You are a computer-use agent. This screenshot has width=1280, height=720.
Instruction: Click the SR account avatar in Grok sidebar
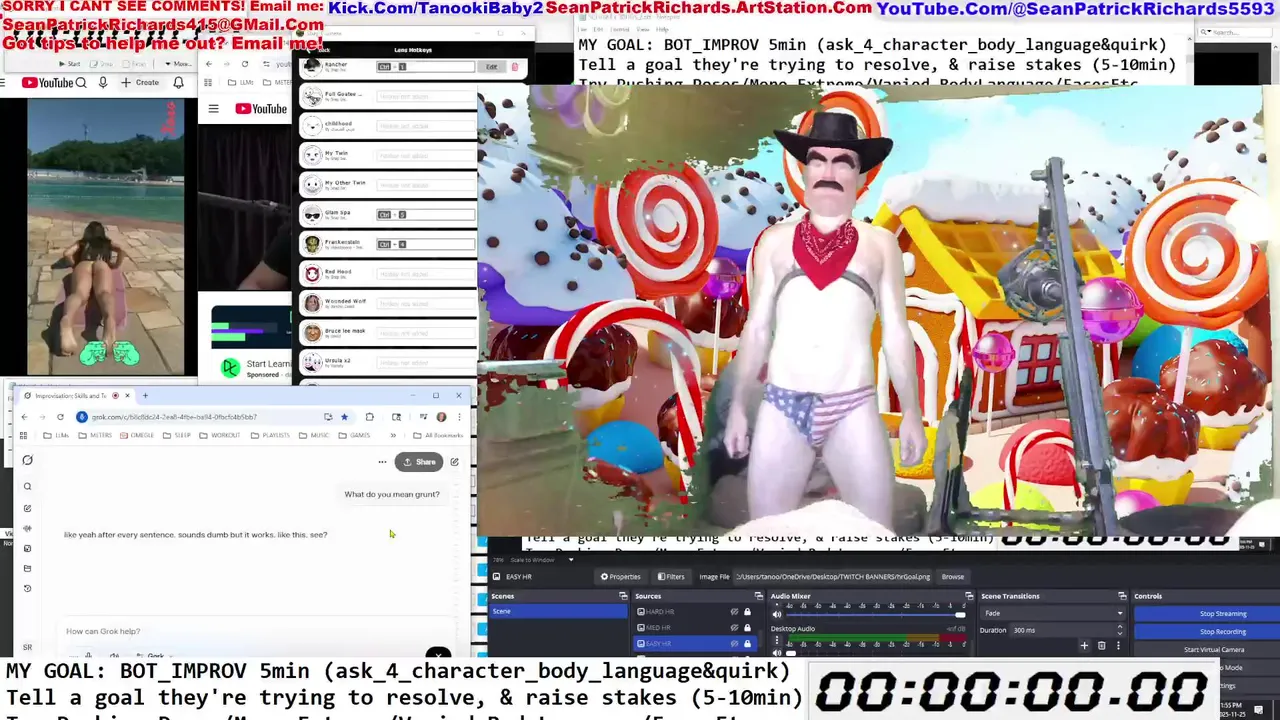click(27, 647)
